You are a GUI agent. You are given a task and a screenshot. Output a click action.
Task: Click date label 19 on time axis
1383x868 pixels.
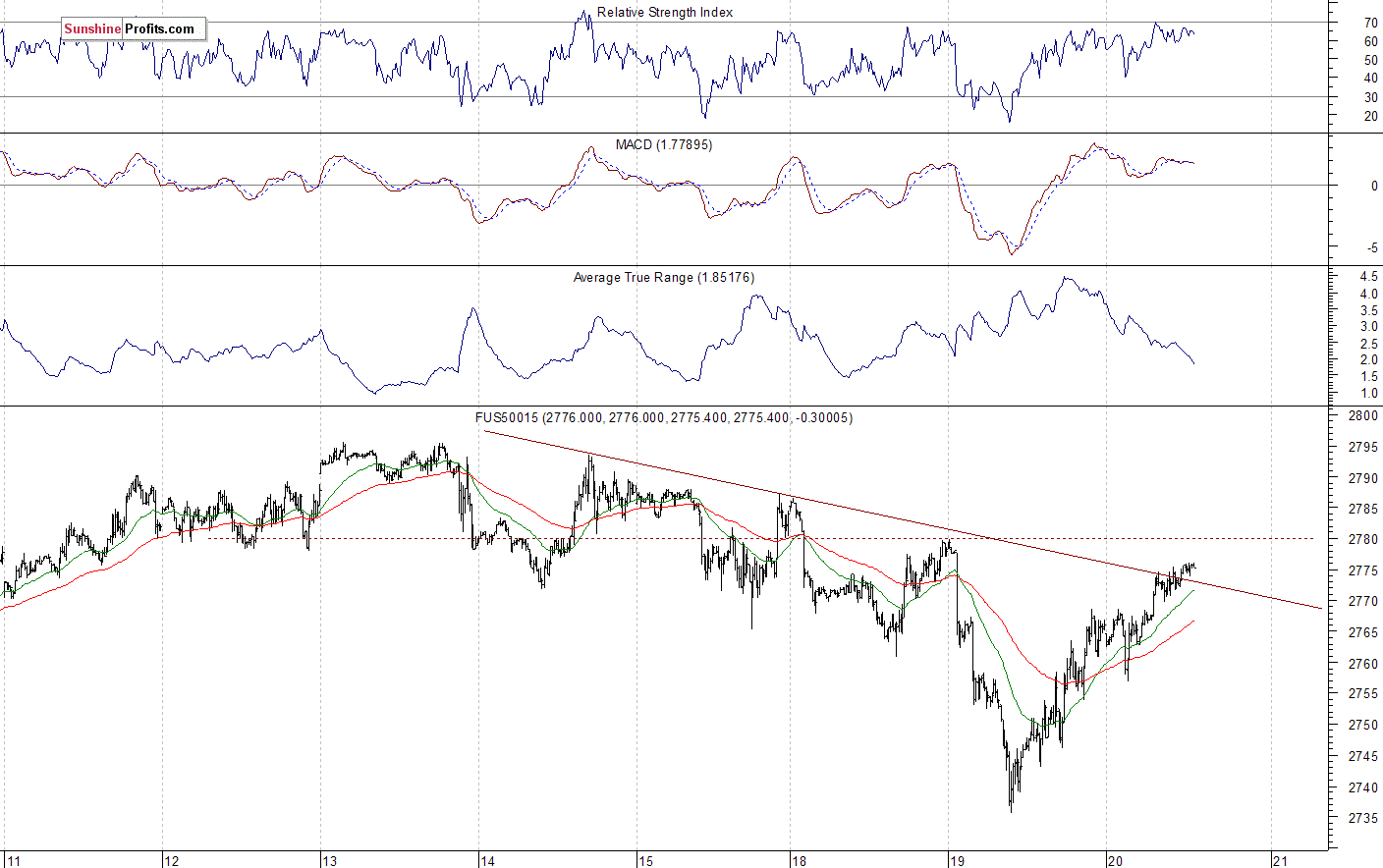(957, 861)
